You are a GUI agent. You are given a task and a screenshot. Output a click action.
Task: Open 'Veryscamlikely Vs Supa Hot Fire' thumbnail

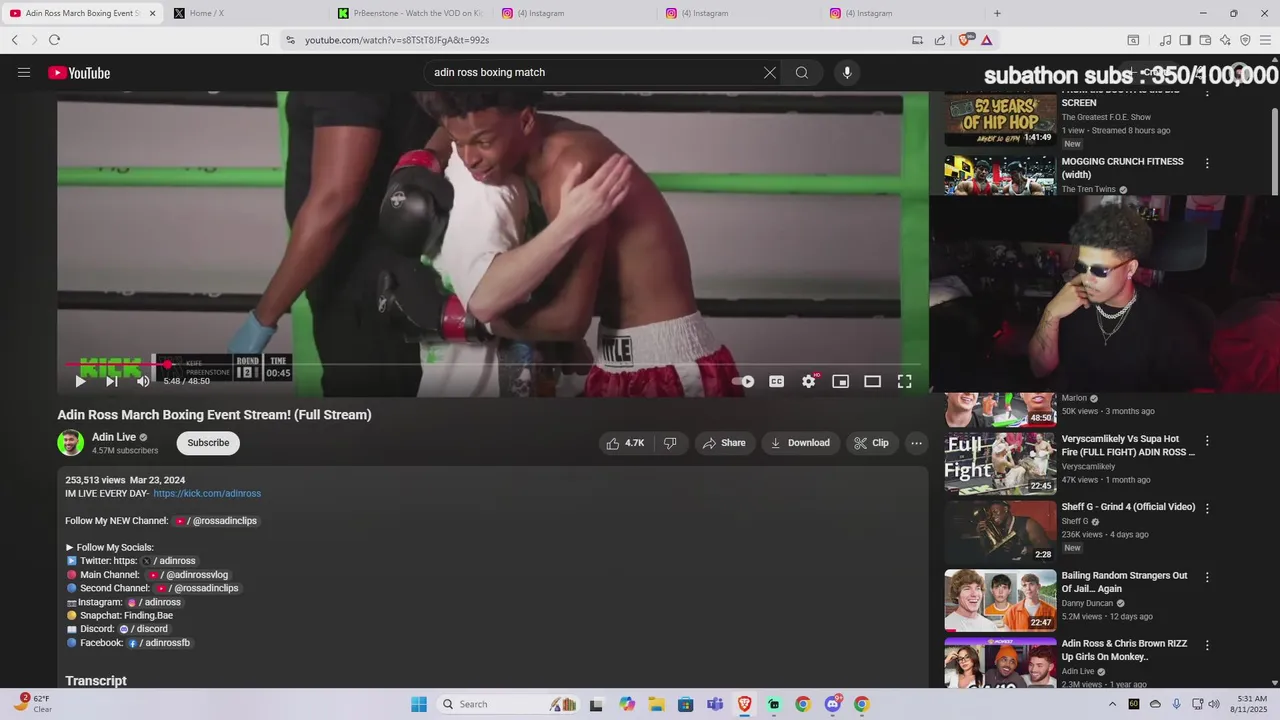pyautogui.click(x=1000, y=463)
